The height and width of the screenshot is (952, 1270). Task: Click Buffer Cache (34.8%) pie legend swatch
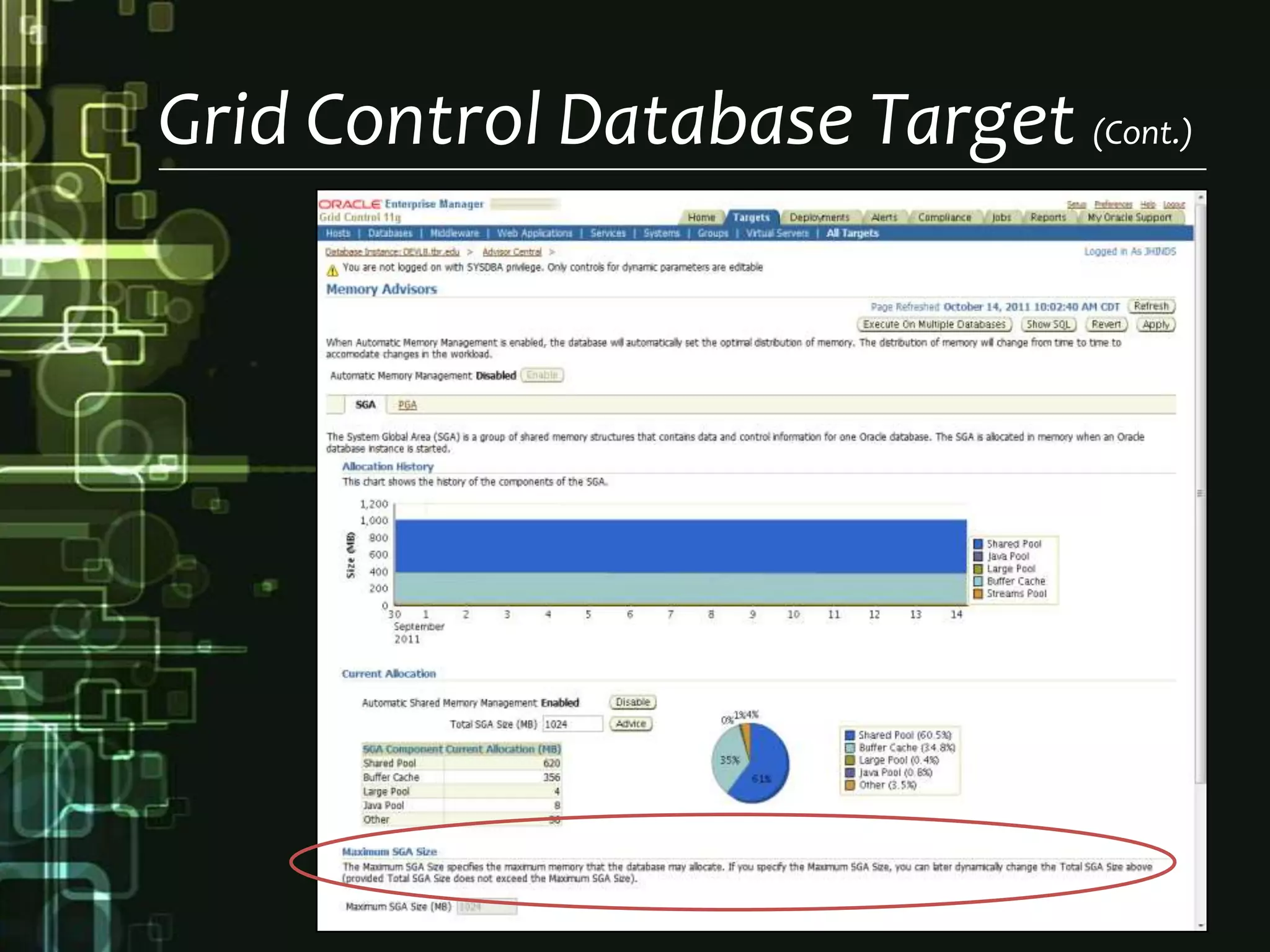coord(850,748)
